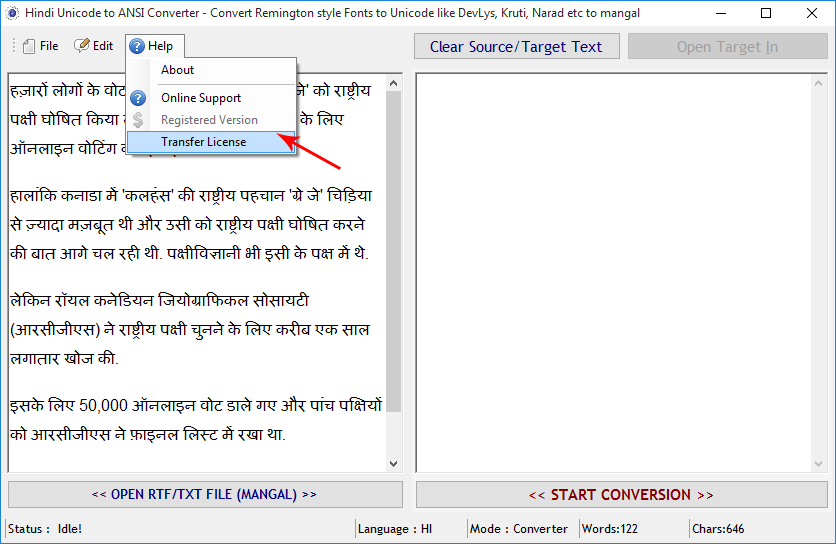Click inside the empty target text area
The height and width of the screenshot is (544, 836).
pyautogui.click(x=614, y=273)
